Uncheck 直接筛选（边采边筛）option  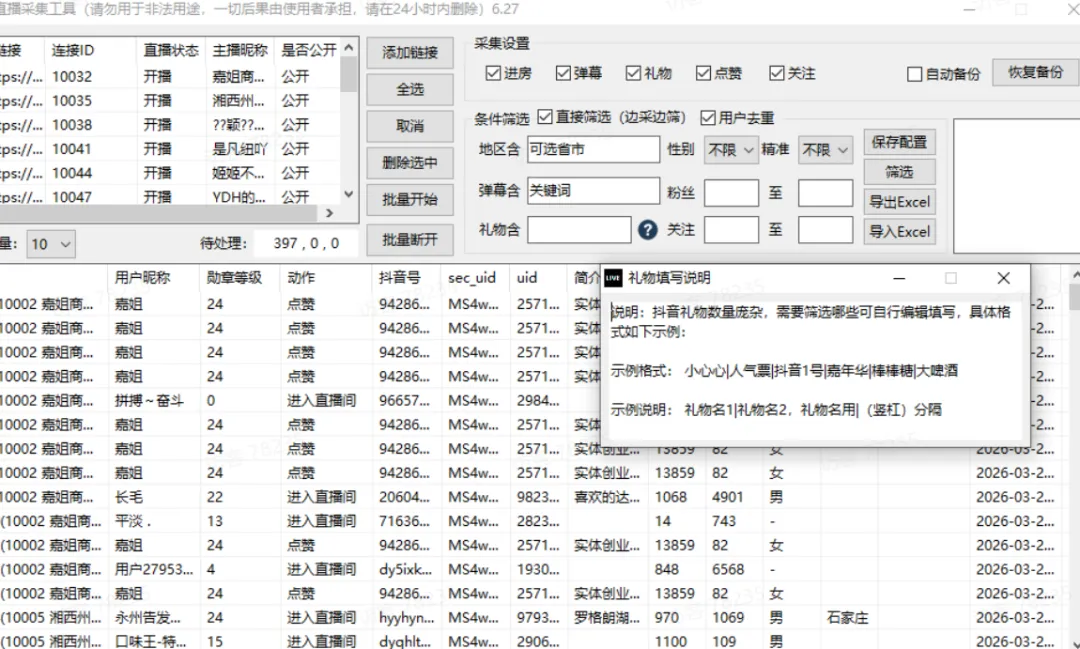click(545, 118)
